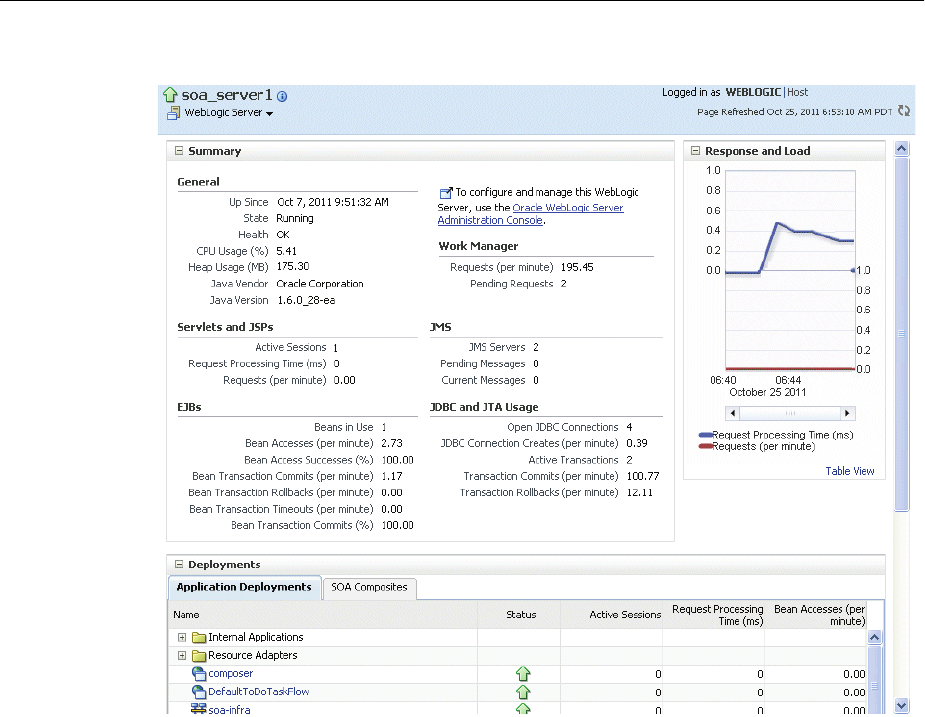This screenshot has width=925, height=717.
Task: Open Oracle WebLogic Server Administration Console link
Action: [567, 208]
